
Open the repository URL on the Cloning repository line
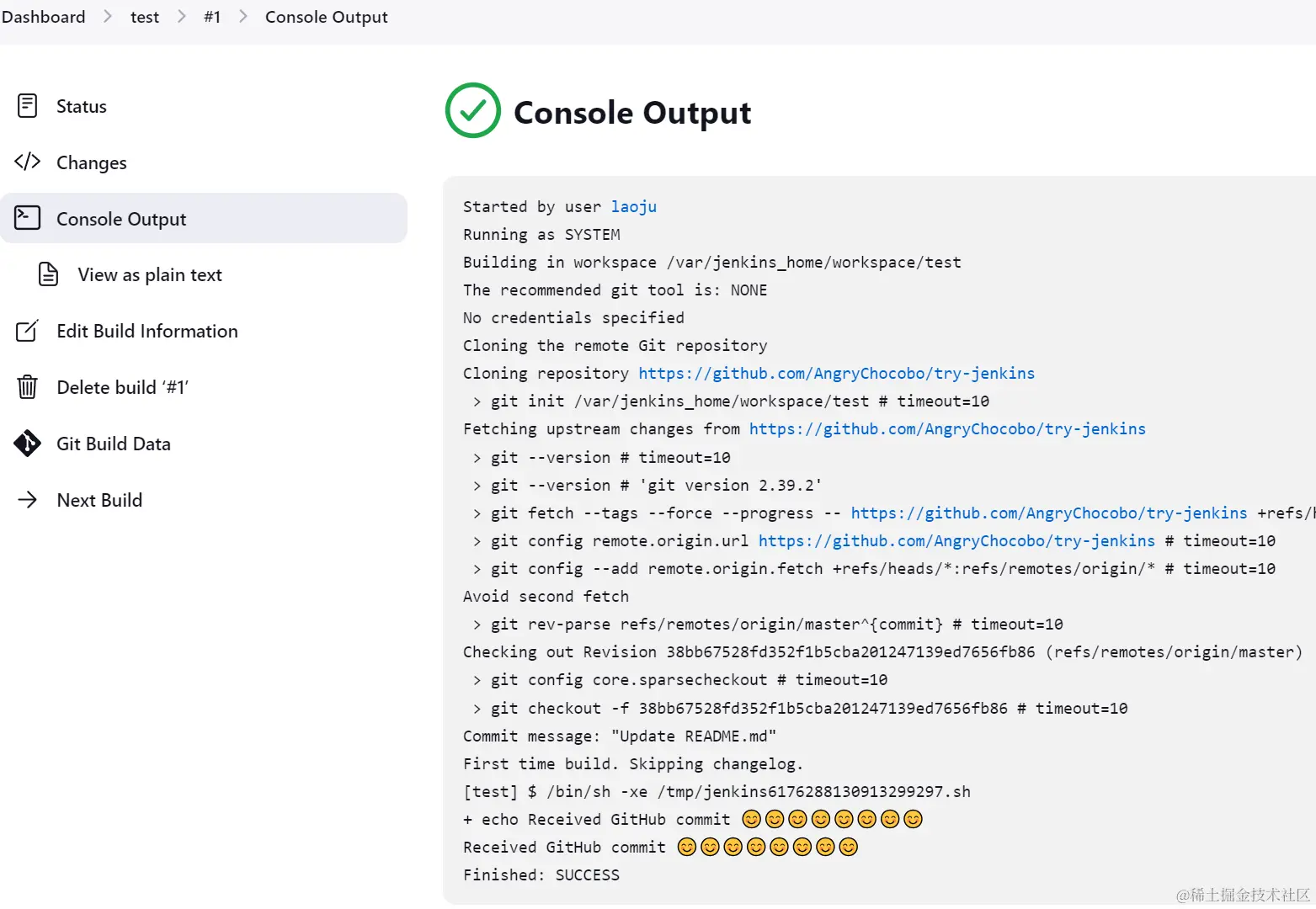(836, 374)
